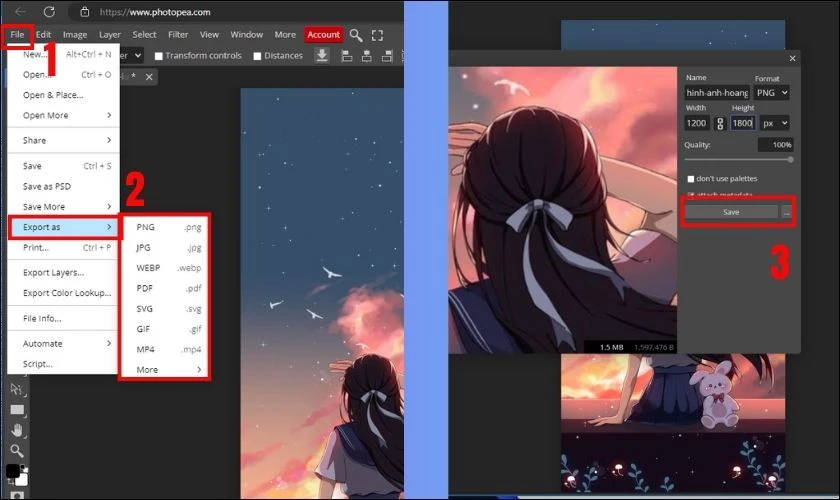Expand the Automate submenu
Image resolution: width=840 pixels, height=500 pixels.
tap(63, 344)
